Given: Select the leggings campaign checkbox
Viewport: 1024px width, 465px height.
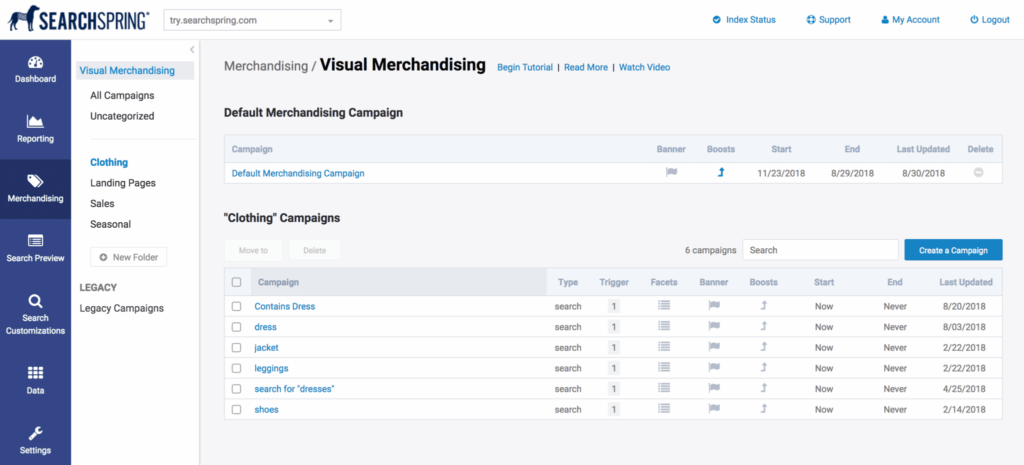Looking at the screenshot, I should [x=237, y=368].
